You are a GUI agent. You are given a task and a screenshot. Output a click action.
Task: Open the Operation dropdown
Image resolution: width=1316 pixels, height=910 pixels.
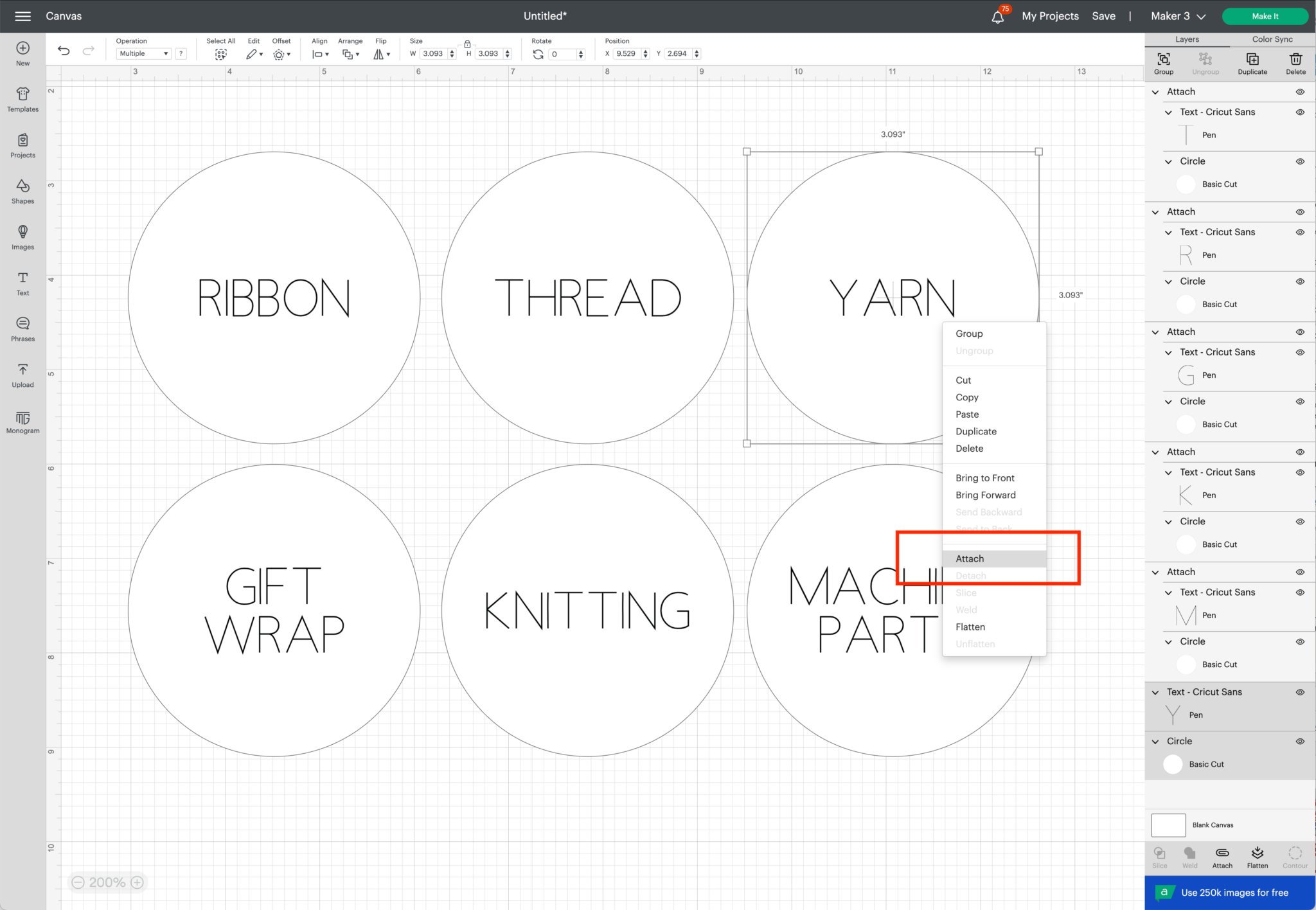[x=143, y=53]
